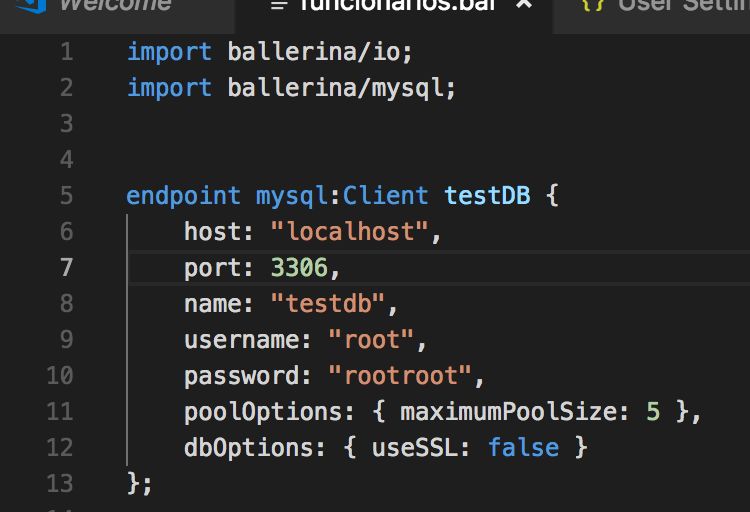Click the import keyword on line 2
750x512 pixels.
[x=169, y=88]
